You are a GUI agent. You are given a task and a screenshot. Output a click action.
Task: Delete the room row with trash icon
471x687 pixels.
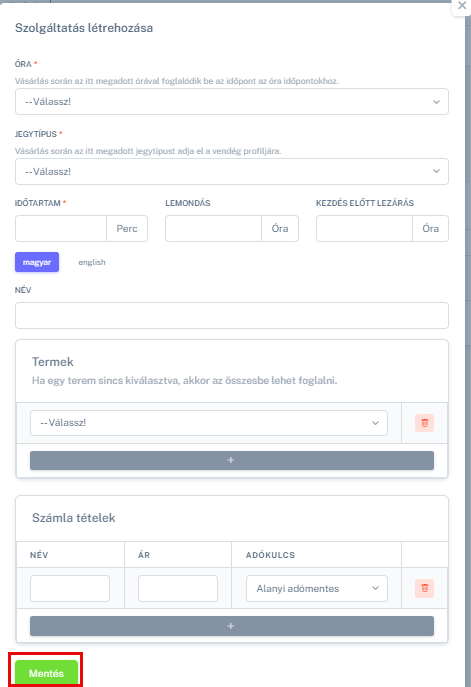click(x=424, y=423)
